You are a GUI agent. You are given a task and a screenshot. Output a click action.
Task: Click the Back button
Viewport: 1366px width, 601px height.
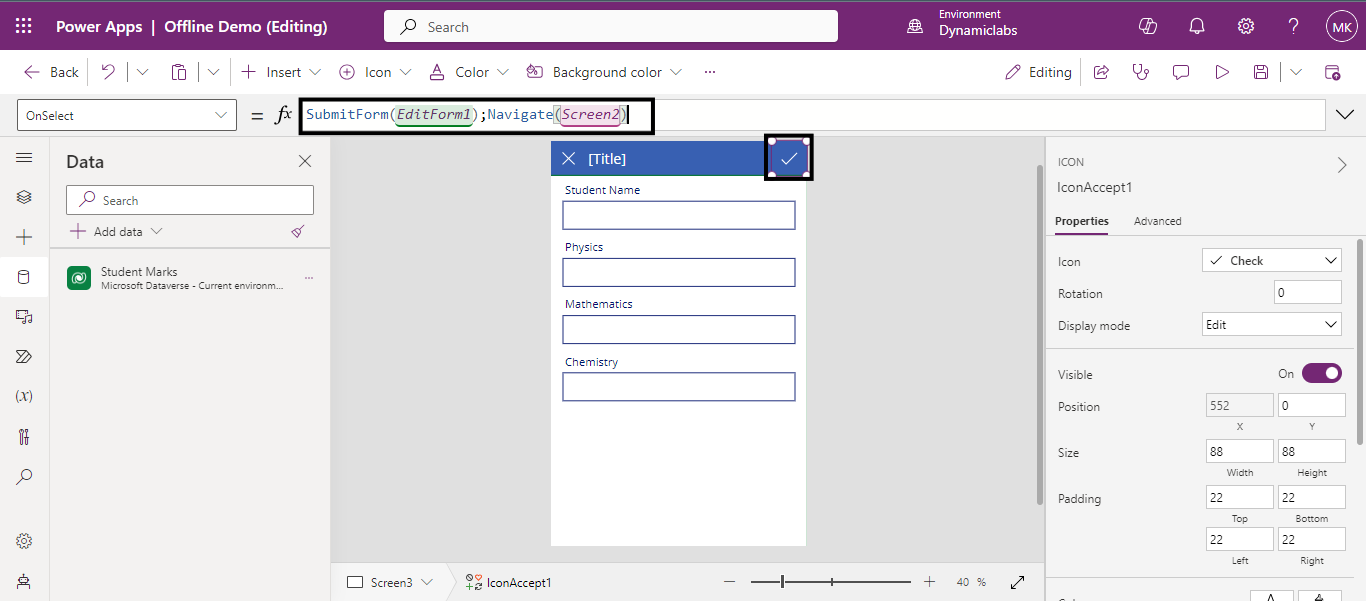click(52, 72)
